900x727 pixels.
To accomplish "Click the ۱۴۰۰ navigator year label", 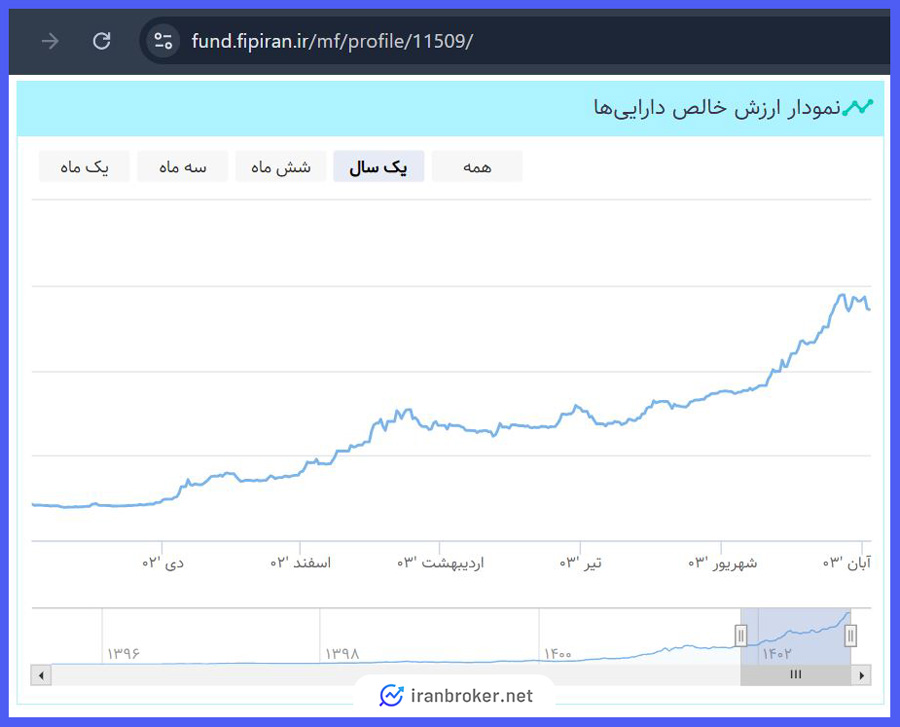I will [x=558, y=654].
